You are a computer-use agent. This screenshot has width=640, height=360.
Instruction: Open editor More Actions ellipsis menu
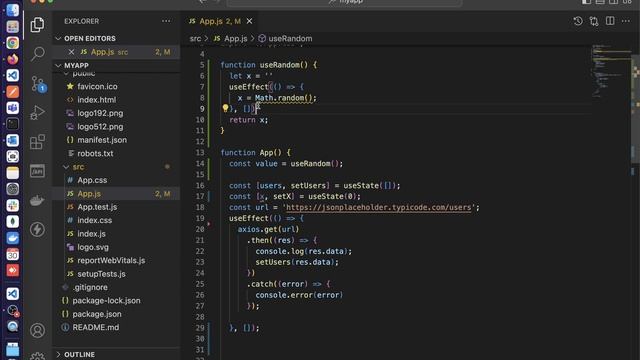[x=626, y=21]
